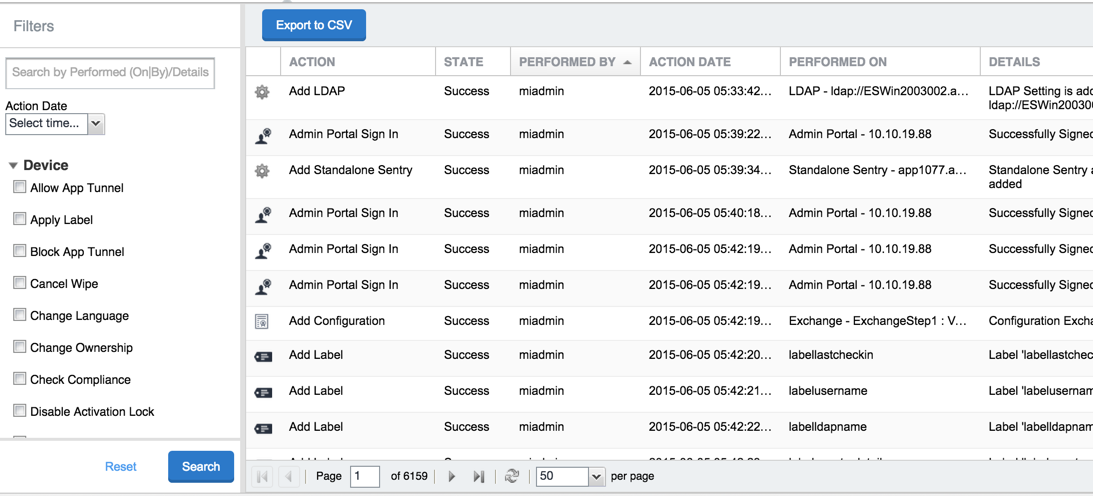Collapse the Device filter section

pyautogui.click(x=14, y=165)
